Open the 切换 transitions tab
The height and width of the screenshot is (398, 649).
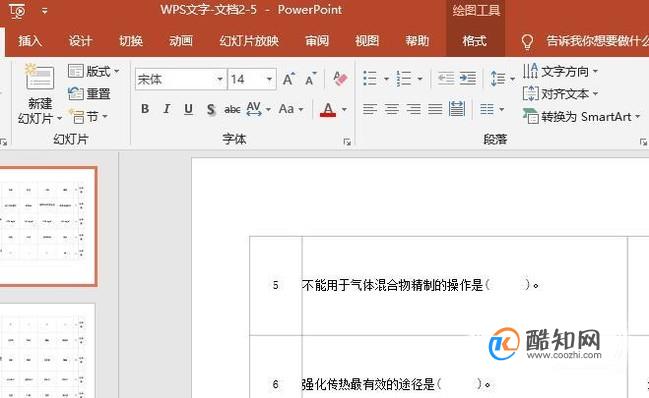tap(131, 41)
